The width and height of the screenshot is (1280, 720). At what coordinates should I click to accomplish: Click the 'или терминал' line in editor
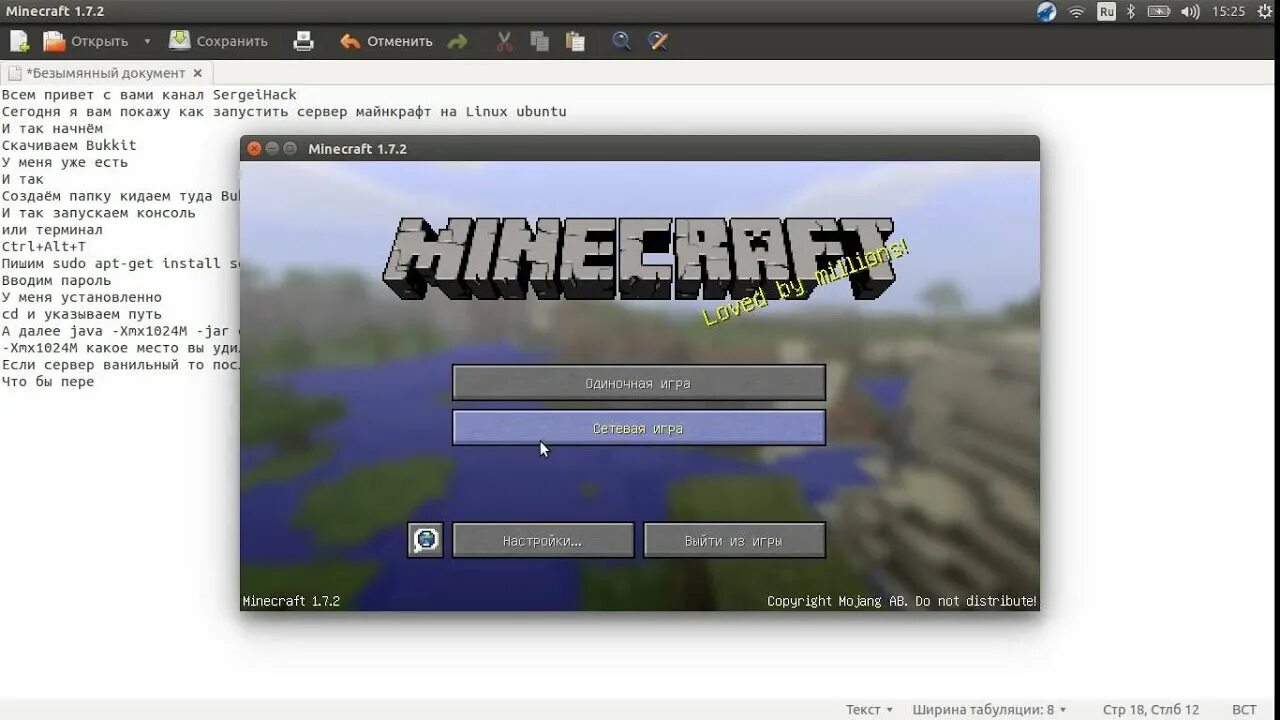tap(52, 229)
